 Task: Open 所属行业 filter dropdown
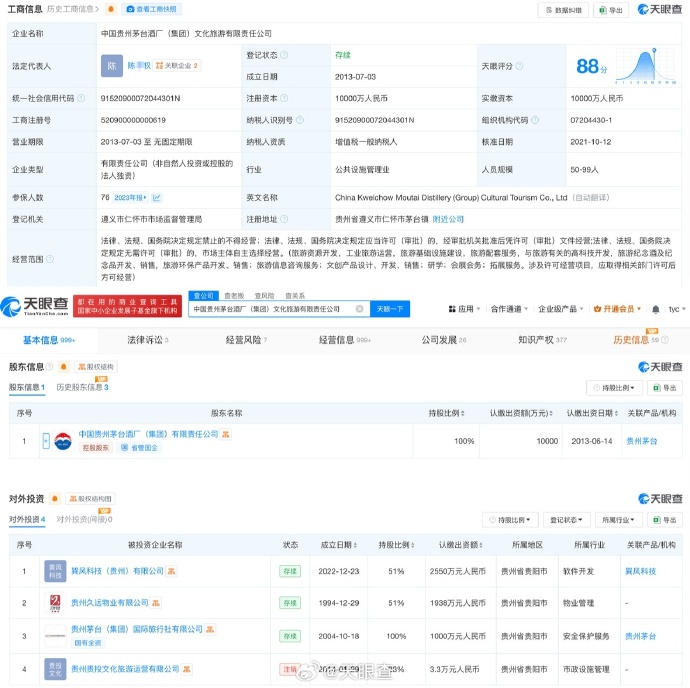pos(618,520)
